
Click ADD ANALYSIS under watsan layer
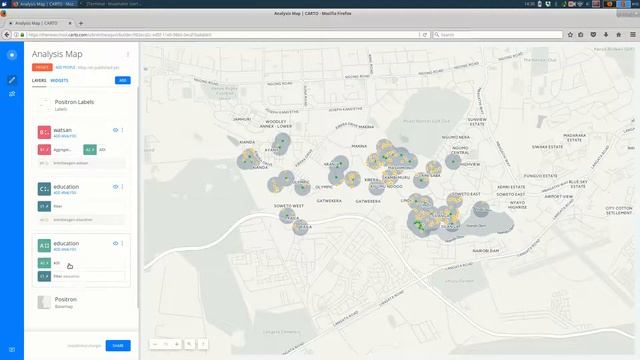65,136
